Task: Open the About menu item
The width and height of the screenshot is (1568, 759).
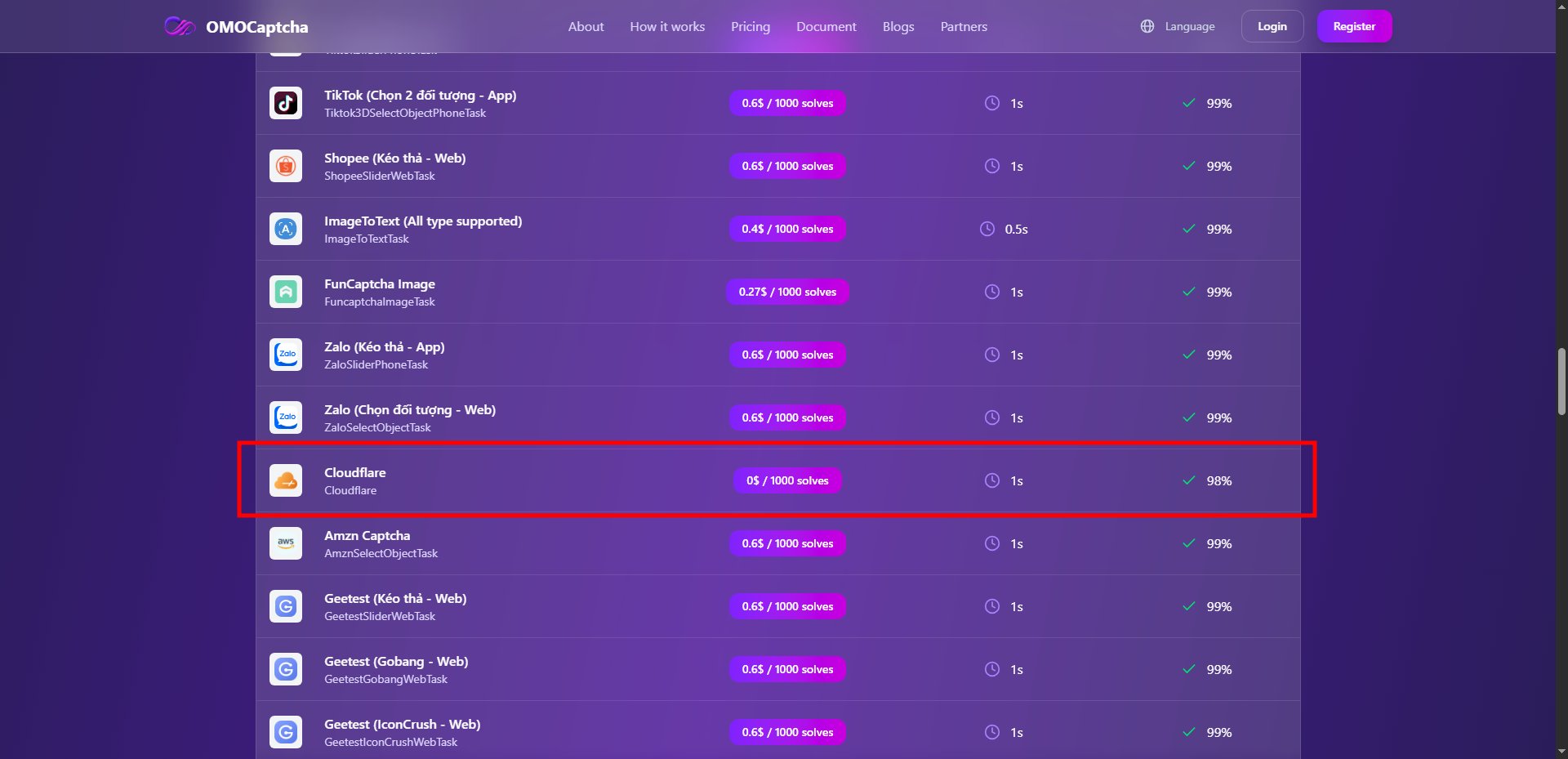Action: pyautogui.click(x=586, y=26)
